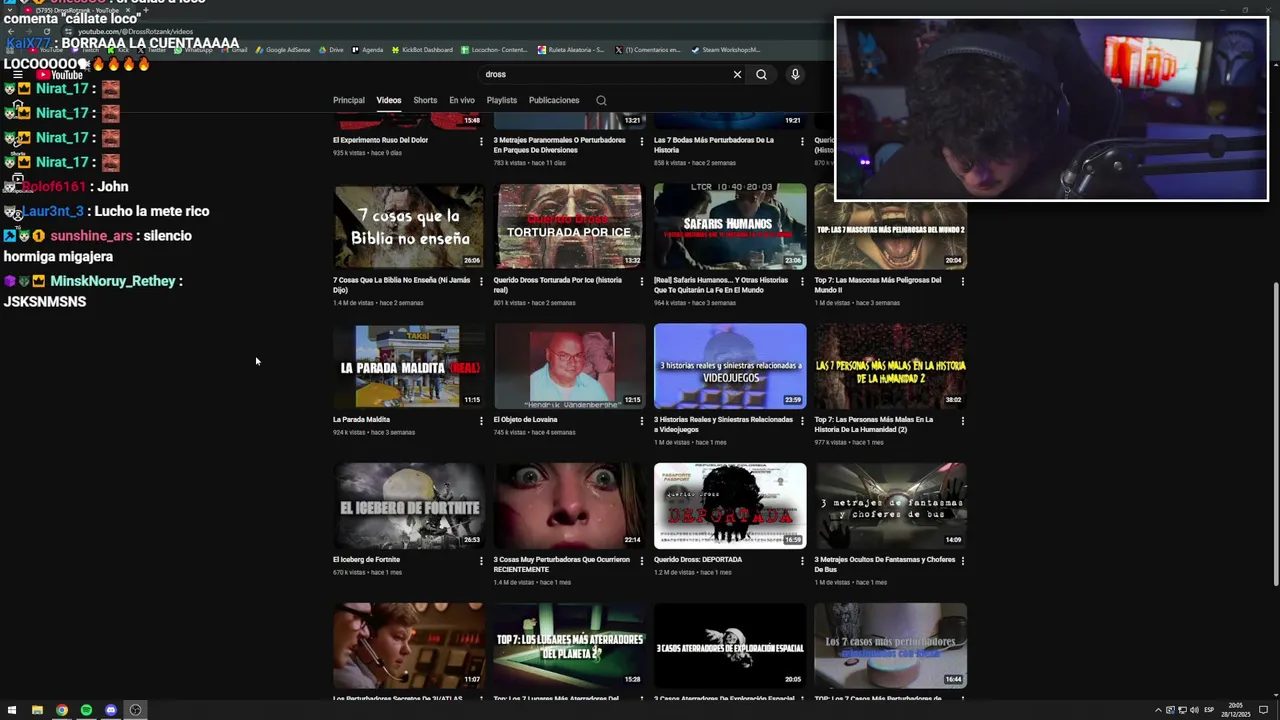This screenshot has width=1280, height=720.
Task: Open options menu for 'Las 7 Bodas Más Perturbadoras'
Action: [x=802, y=141]
